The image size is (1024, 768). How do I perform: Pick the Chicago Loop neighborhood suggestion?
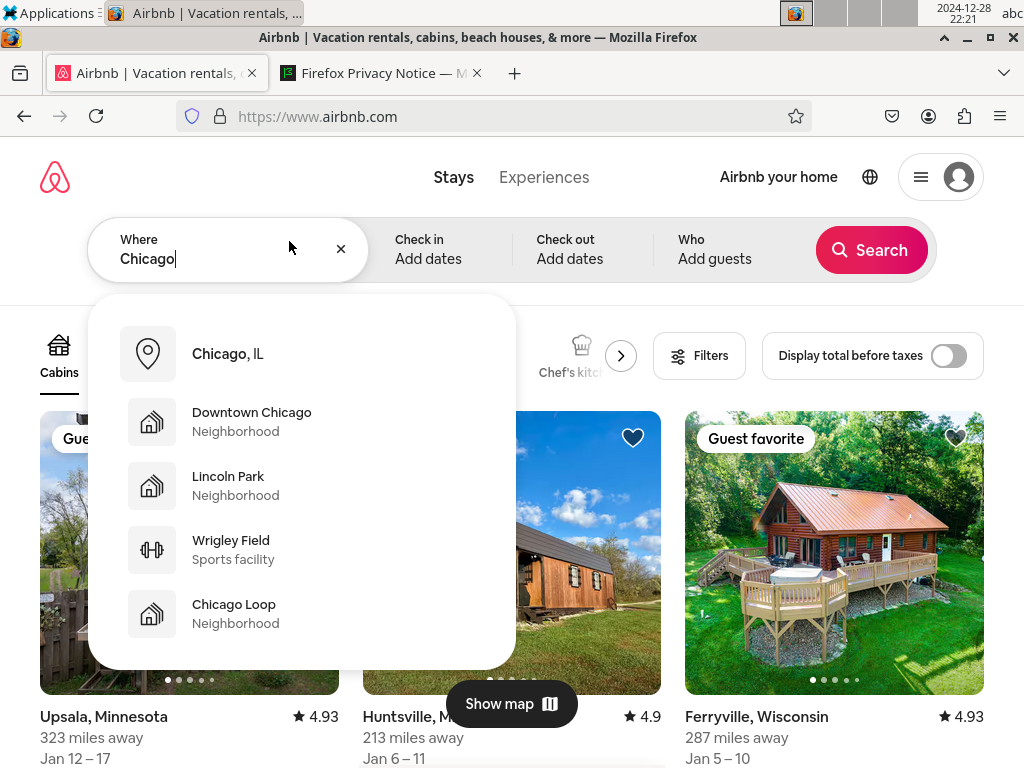302,614
